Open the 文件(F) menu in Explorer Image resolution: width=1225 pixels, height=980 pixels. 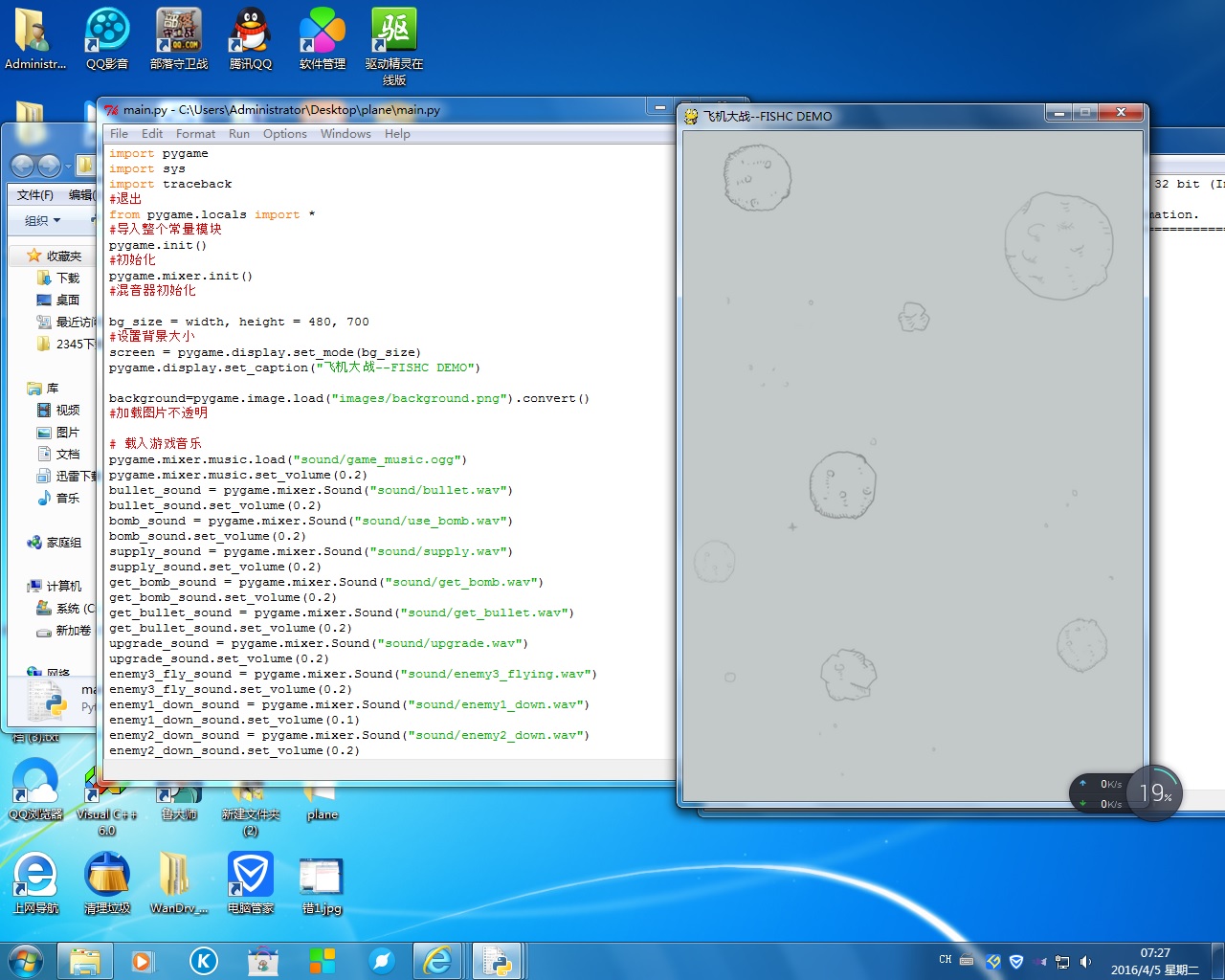[x=35, y=195]
